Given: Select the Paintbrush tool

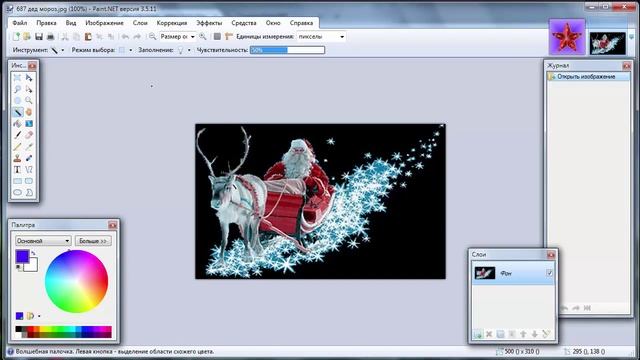Looking at the screenshot, I should click(x=17, y=135).
